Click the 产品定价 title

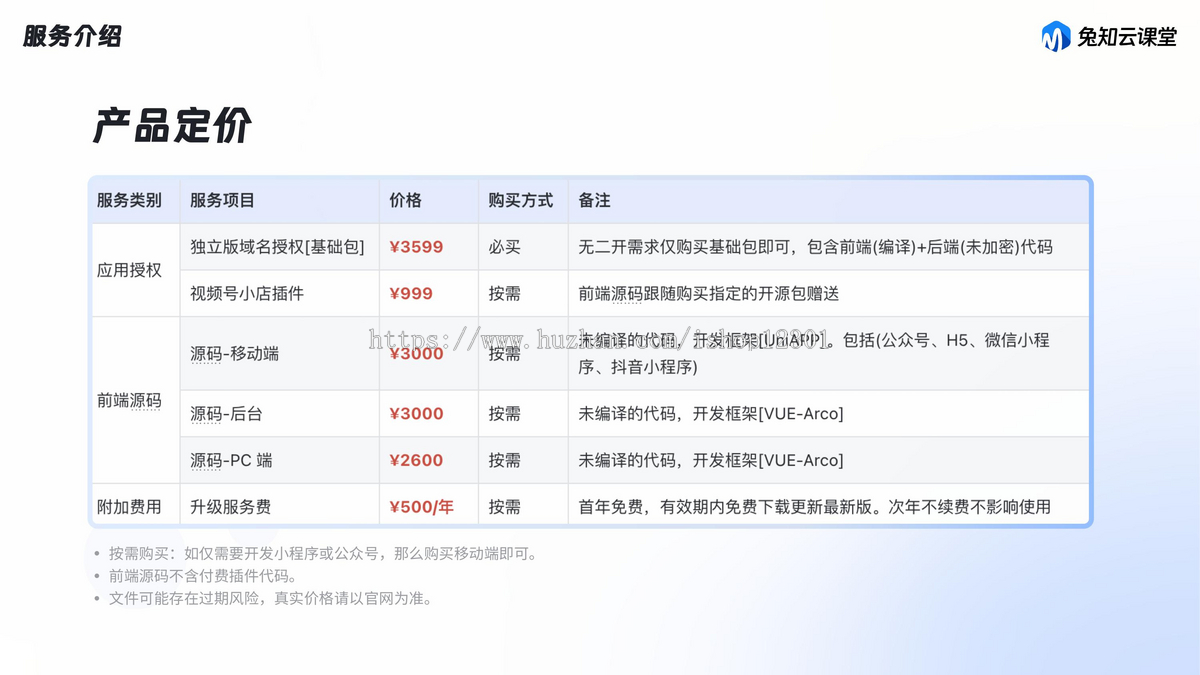(x=172, y=127)
